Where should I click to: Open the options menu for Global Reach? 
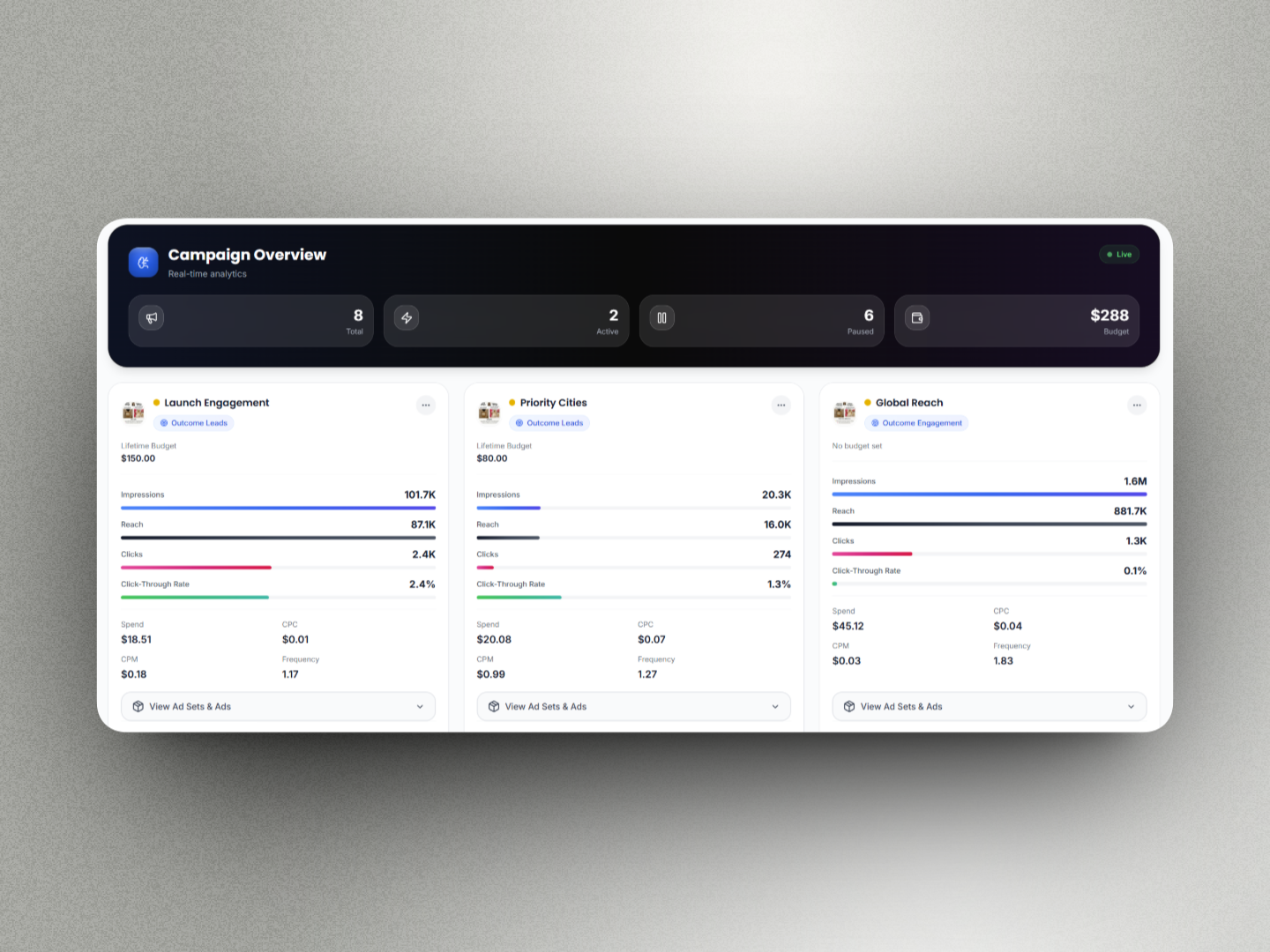[x=1137, y=405]
